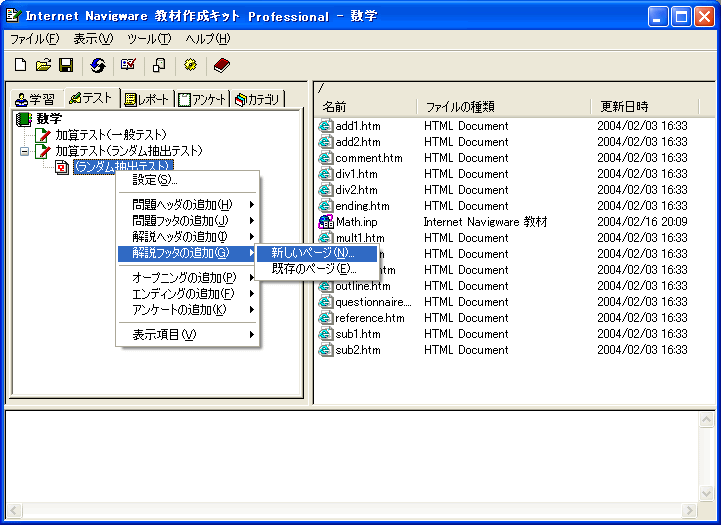
Task: Click the sub1.htm file icon
Action: [x=326, y=334]
